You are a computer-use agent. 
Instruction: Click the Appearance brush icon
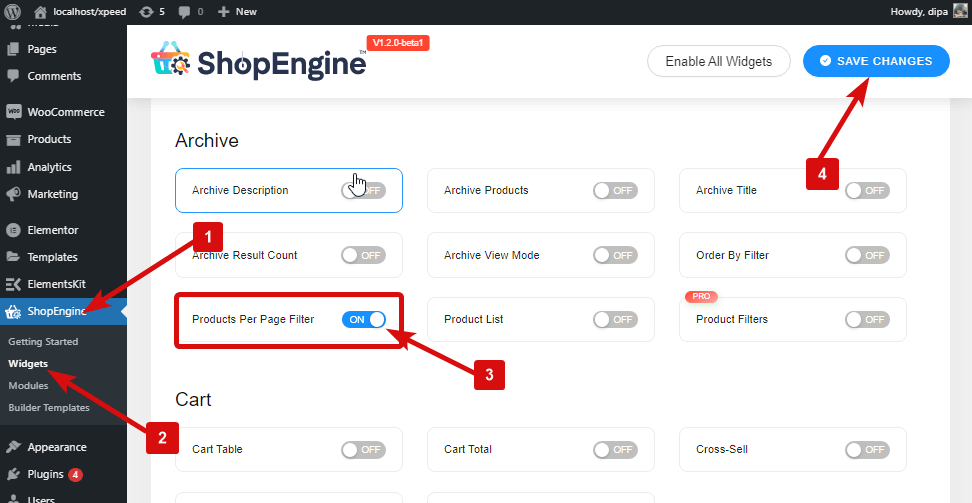13,447
